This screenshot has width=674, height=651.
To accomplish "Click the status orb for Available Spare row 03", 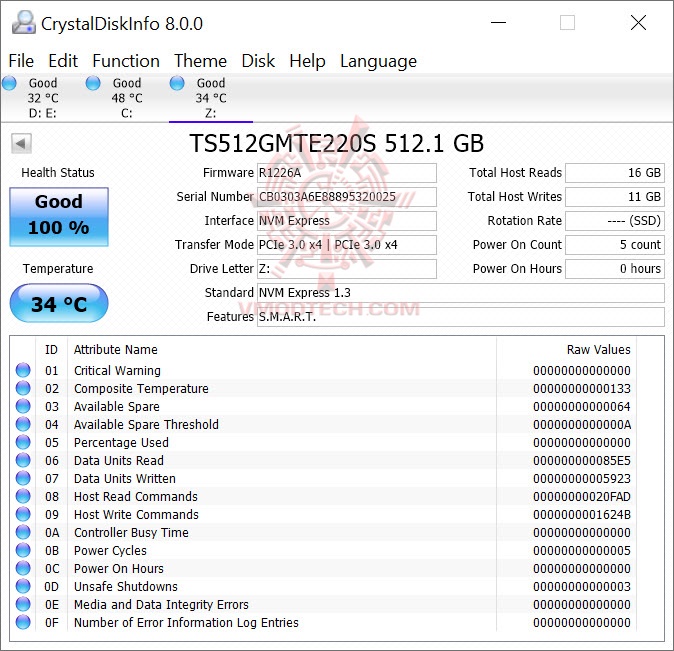I will click(x=23, y=406).
